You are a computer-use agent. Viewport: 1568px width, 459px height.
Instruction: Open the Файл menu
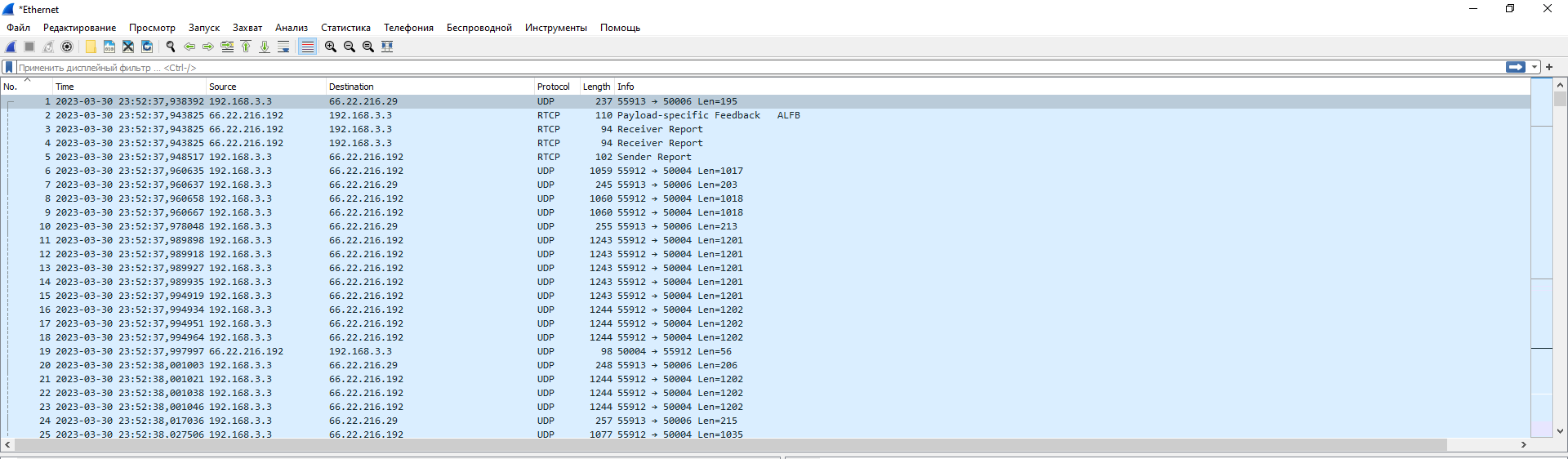pyautogui.click(x=19, y=28)
